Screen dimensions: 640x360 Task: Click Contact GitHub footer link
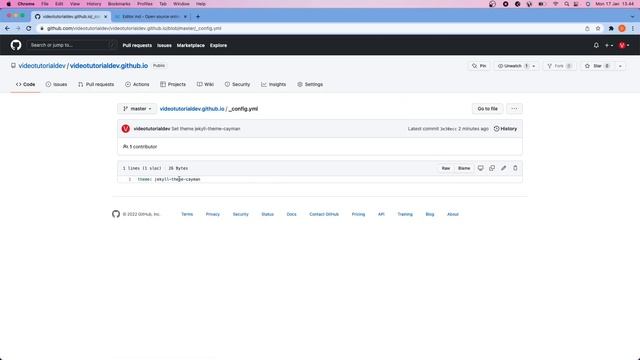(x=324, y=214)
